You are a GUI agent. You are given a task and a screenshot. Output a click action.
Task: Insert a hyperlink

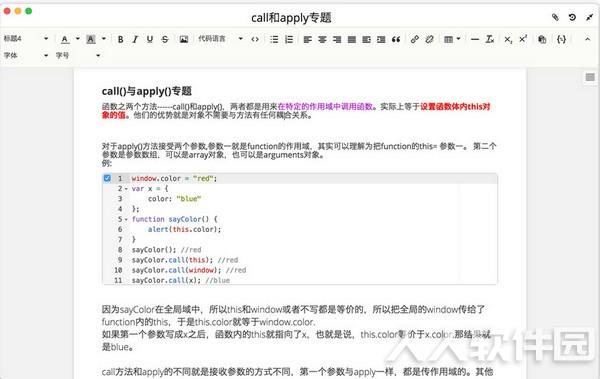[415, 39]
